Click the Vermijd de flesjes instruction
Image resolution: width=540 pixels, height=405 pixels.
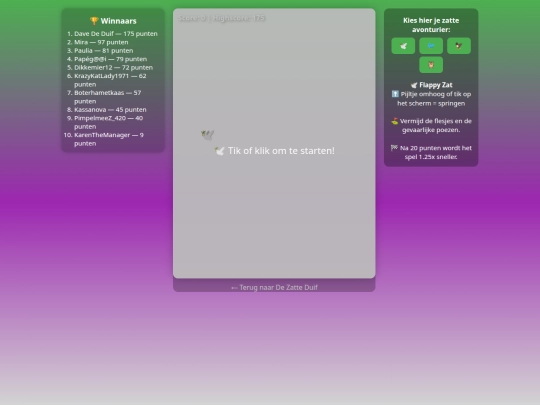[431, 125]
